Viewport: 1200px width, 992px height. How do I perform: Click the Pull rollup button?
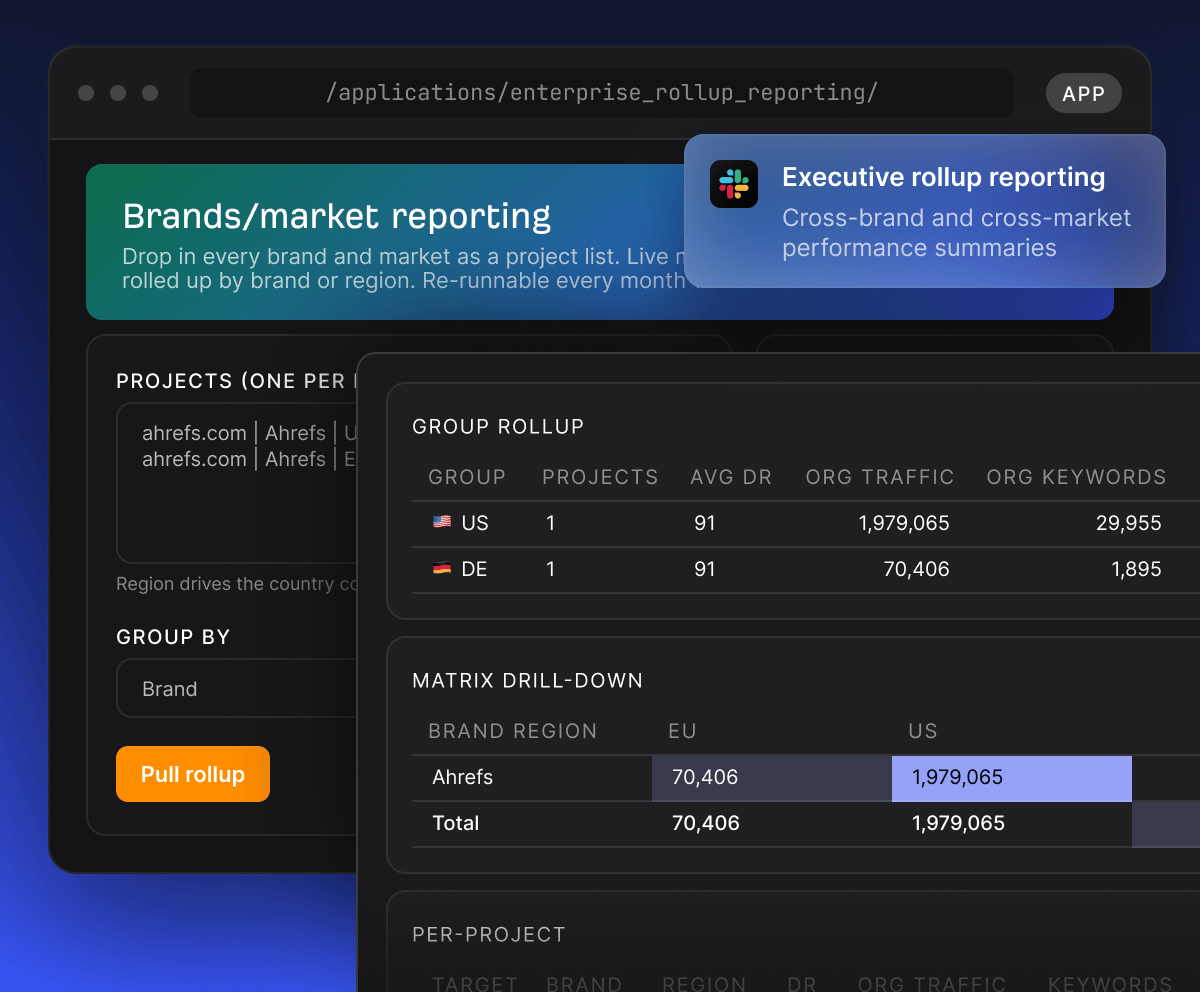(x=193, y=774)
